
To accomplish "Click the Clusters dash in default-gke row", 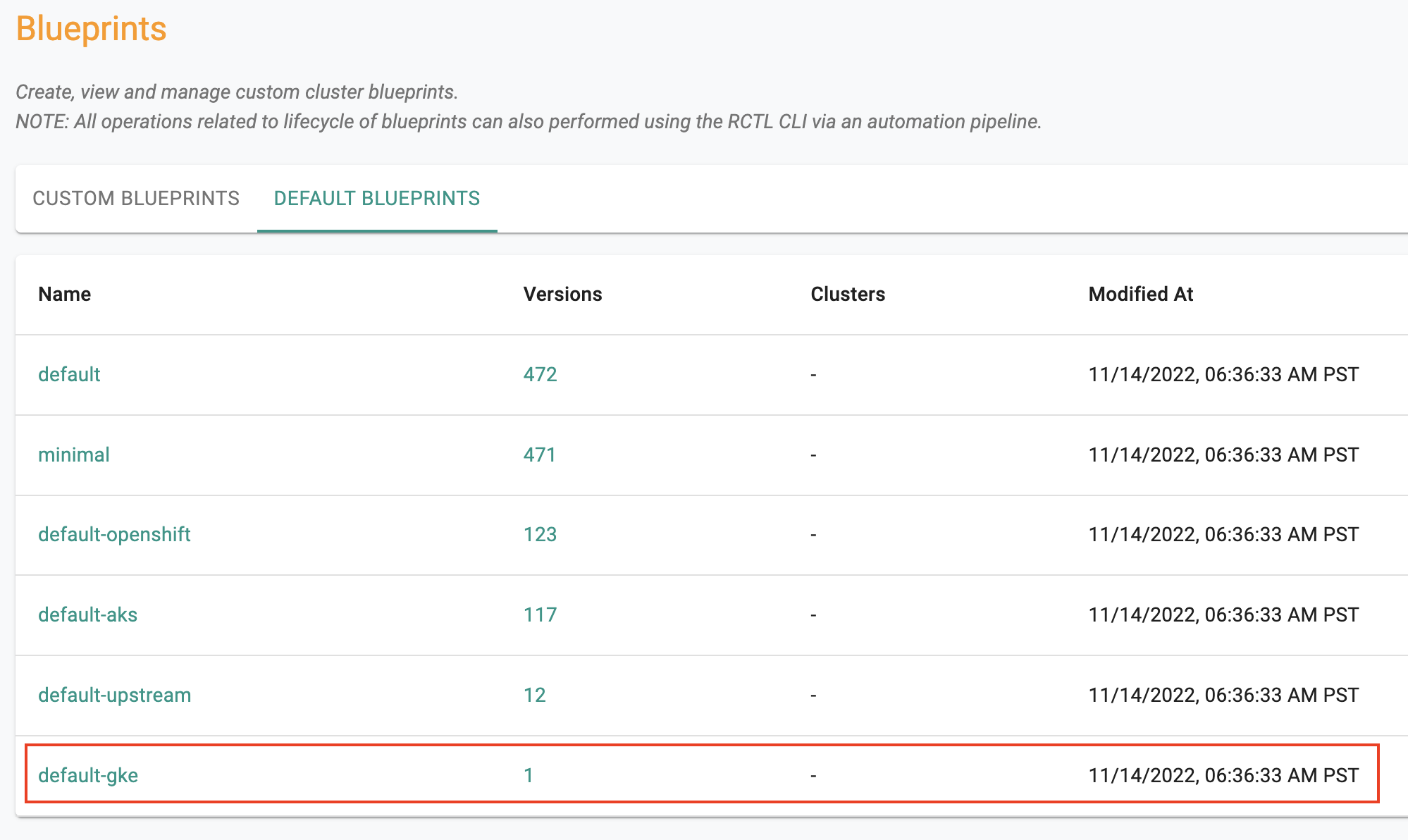I will [813, 776].
